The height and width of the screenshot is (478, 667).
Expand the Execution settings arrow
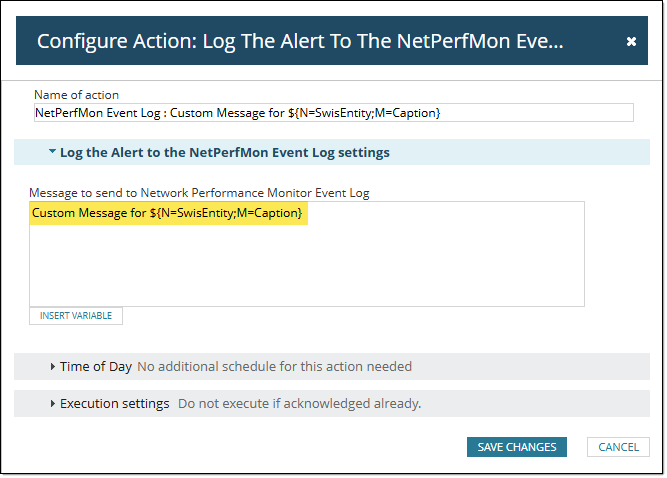(52, 404)
